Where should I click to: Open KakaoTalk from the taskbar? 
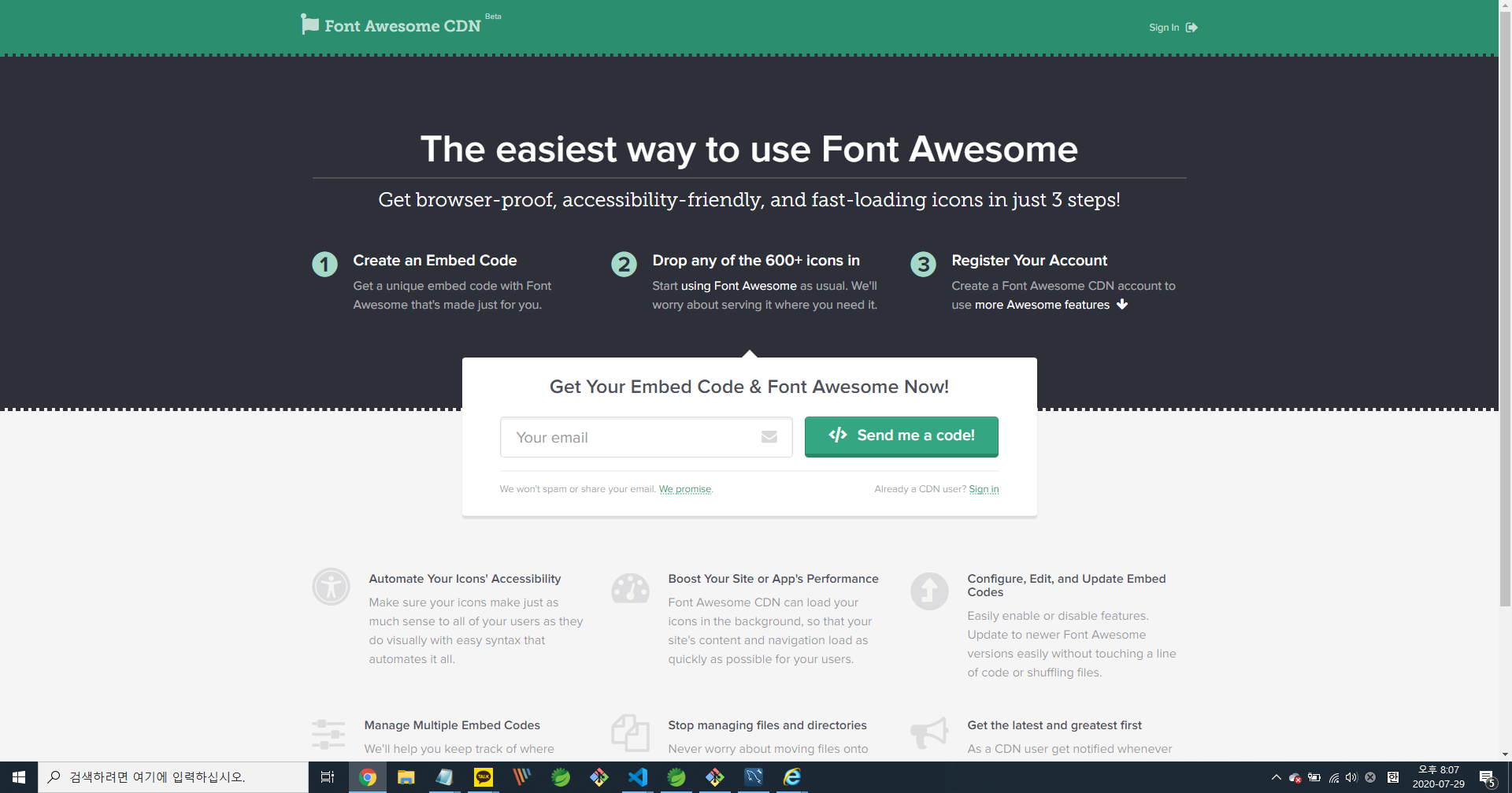coord(483,777)
